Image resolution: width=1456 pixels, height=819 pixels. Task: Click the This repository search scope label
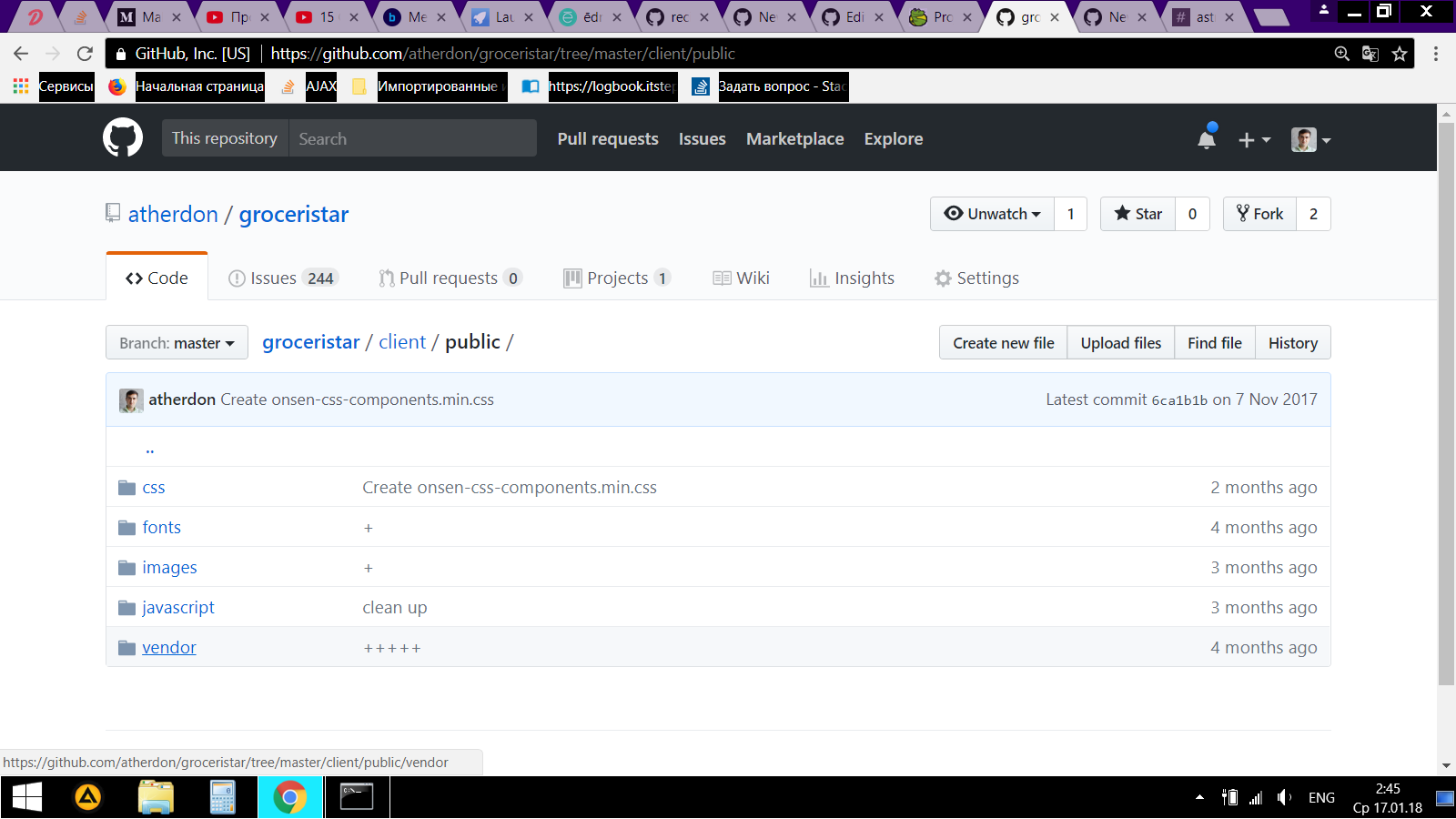tap(225, 138)
